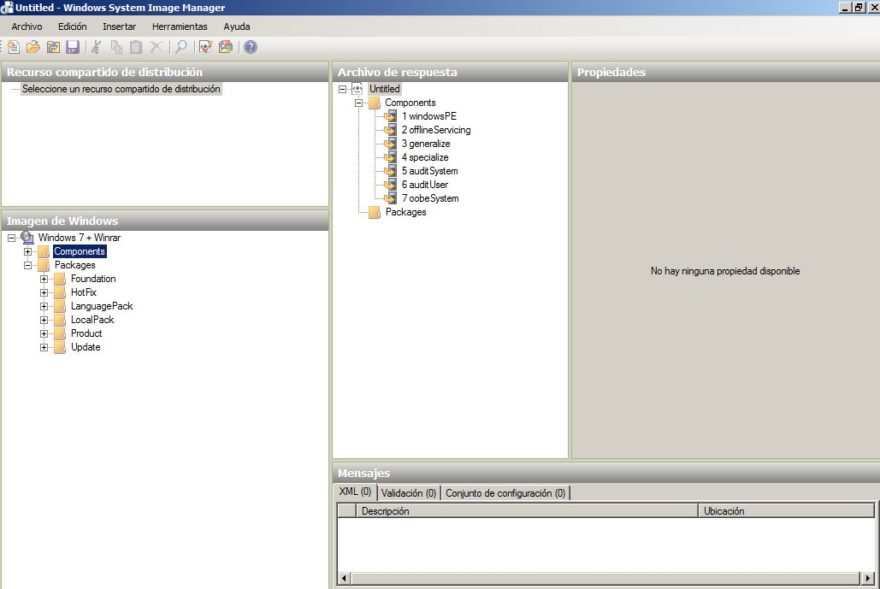Click the Save answer file floppy icon
Screen dimensions: 880x589
[73, 47]
